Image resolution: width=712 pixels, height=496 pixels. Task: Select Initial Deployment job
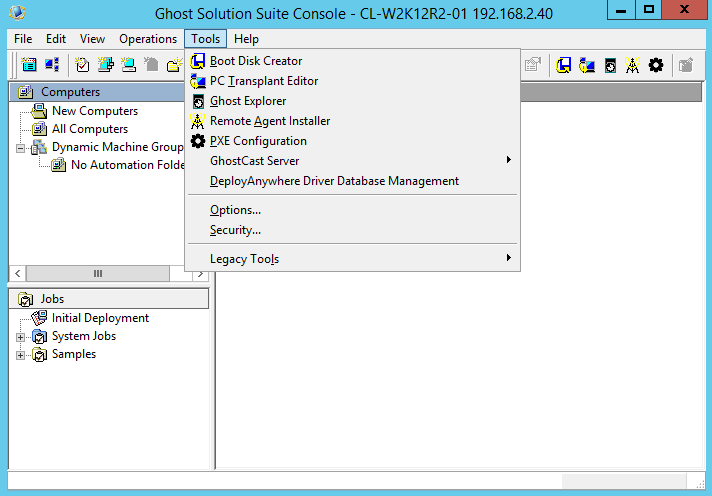tap(100, 318)
